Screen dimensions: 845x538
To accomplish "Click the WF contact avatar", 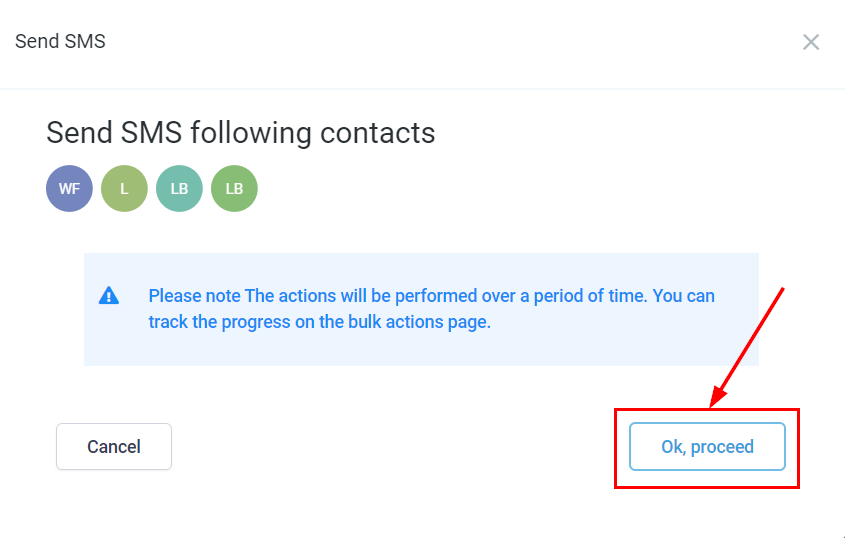I will click(x=69, y=188).
